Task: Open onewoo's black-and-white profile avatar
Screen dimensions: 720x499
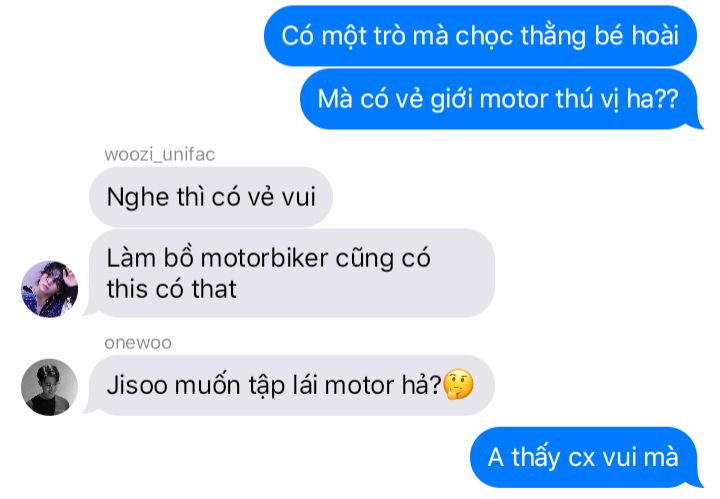Action: 50,387
